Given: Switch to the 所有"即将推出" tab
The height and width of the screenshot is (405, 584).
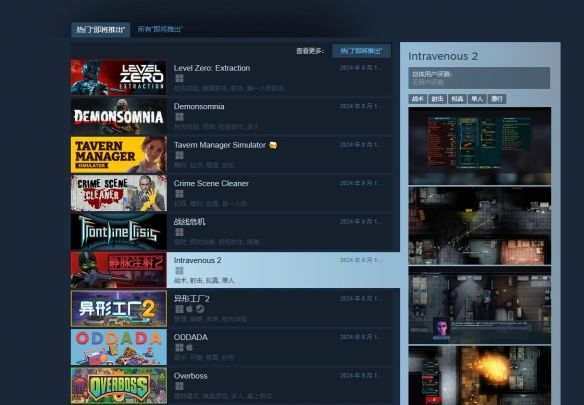Looking at the screenshot, I should (160, 29).
